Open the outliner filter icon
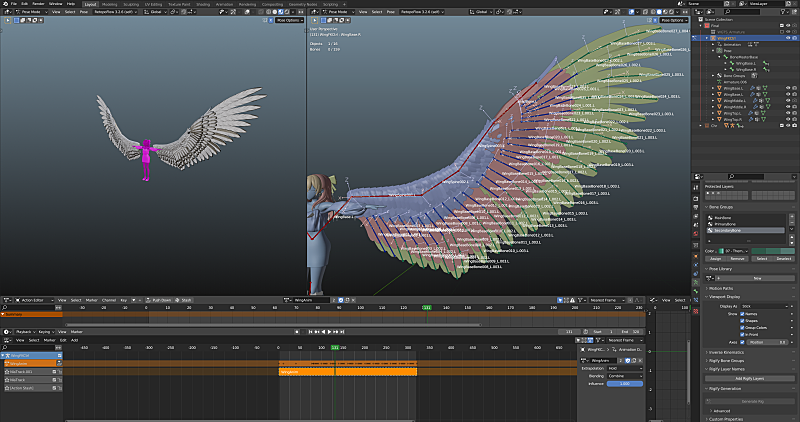Viewport: 800px width, 422px height. (783, 11)
